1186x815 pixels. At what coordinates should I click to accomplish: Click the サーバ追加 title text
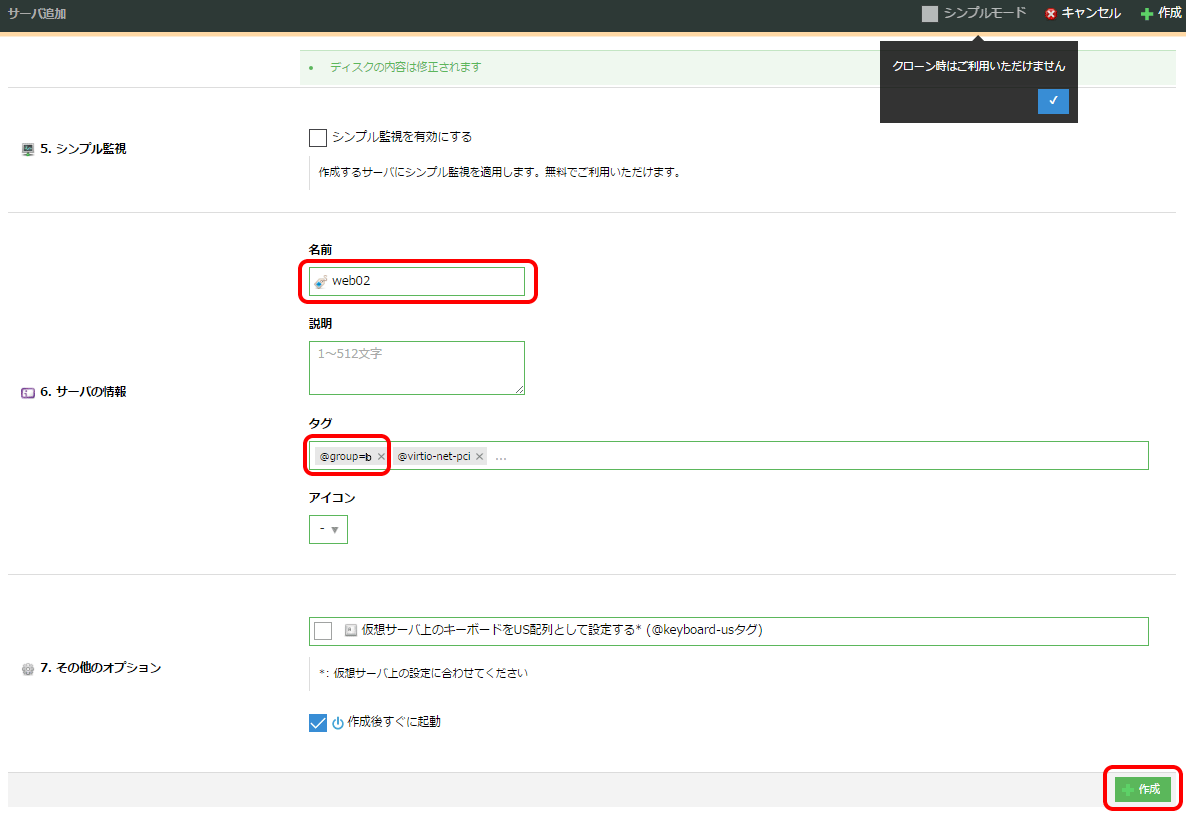pos(37,14)
